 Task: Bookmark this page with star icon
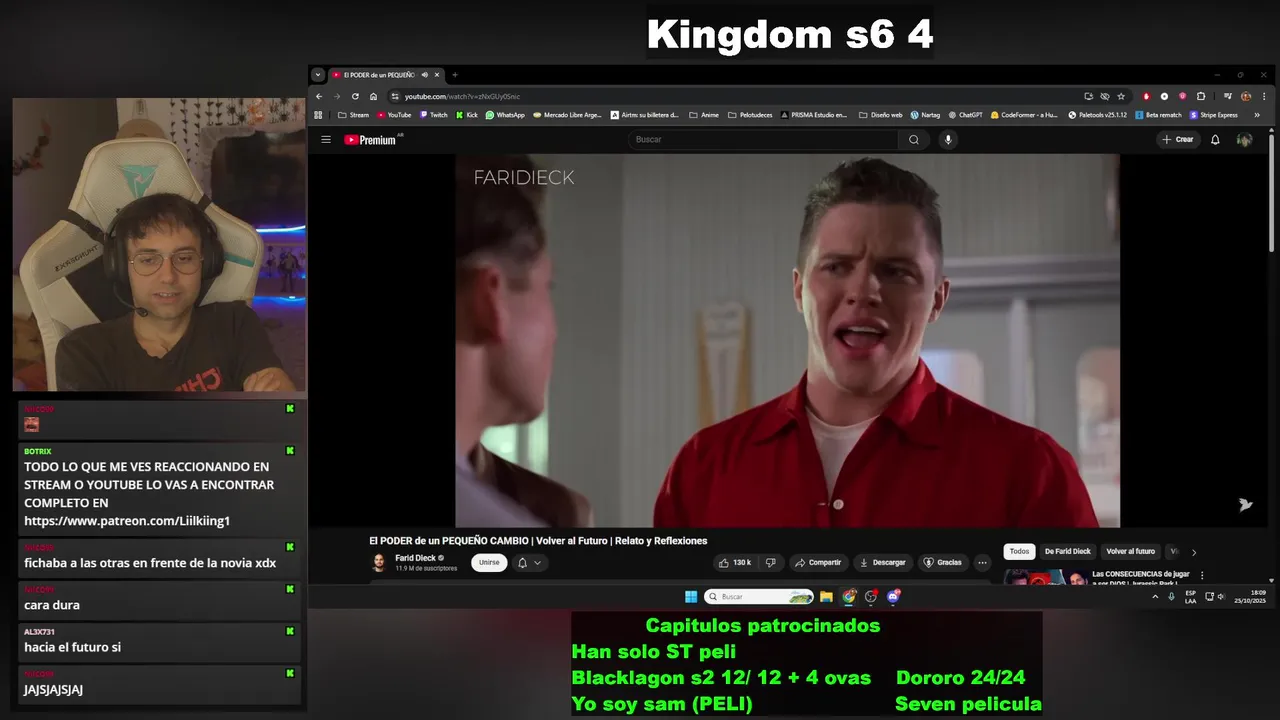[1121, 97]
